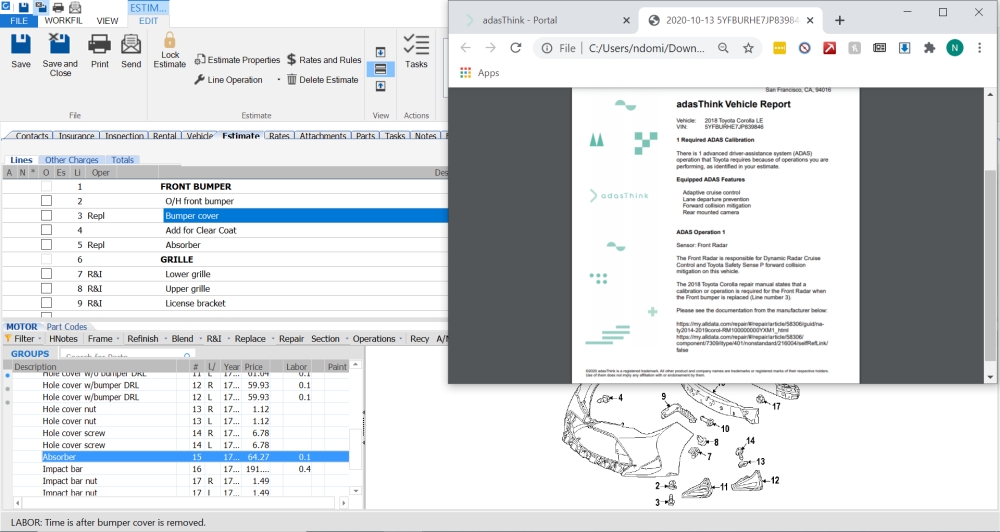Click parts list vertical scrollbar down arrow

pyautogui.click(x=356, y=491)
